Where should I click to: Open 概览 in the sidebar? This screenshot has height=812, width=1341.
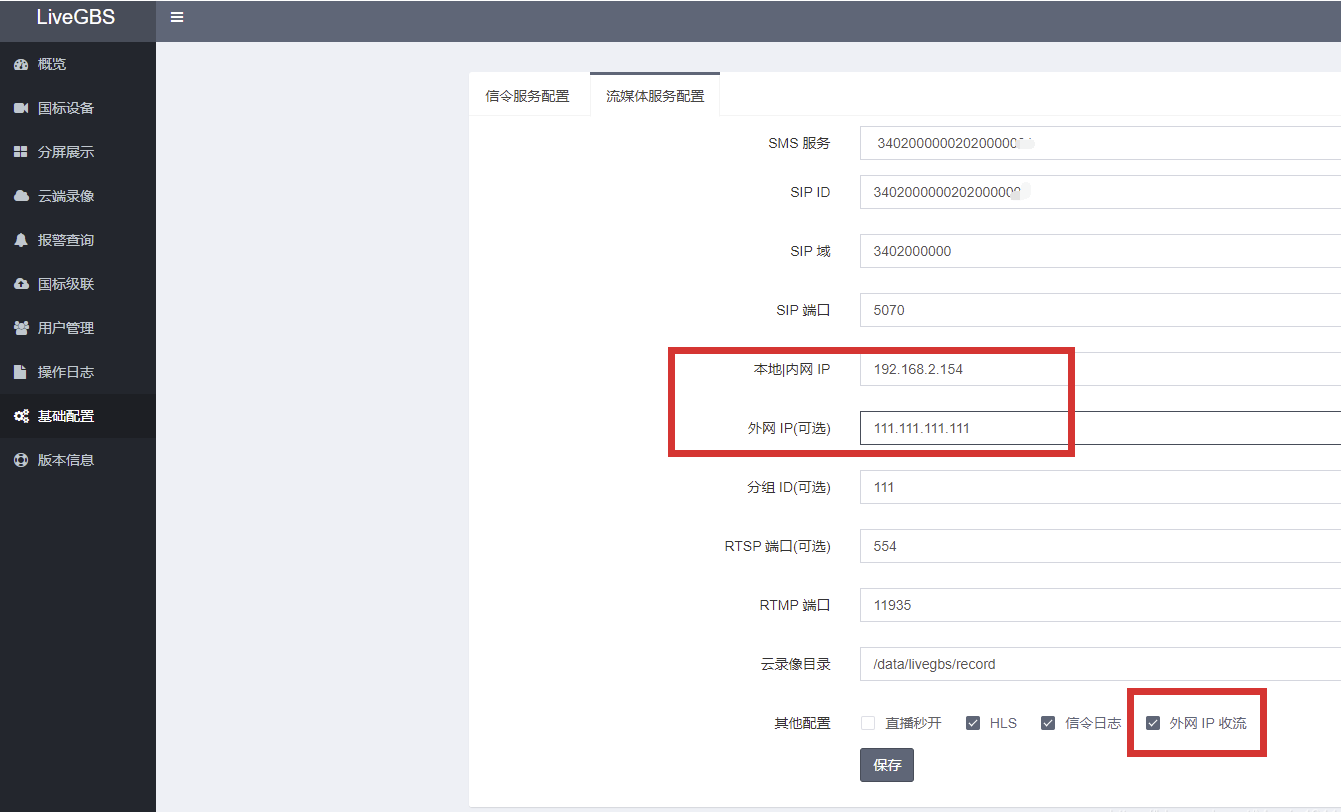point(78,64)
